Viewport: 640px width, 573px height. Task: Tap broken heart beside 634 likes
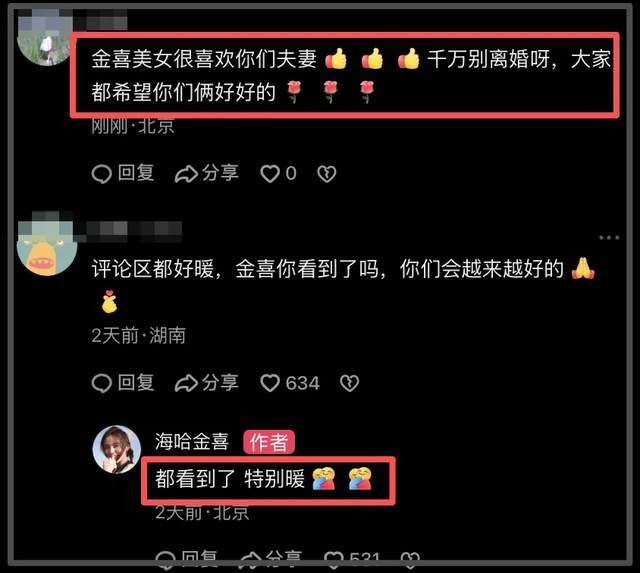[349, 383]
